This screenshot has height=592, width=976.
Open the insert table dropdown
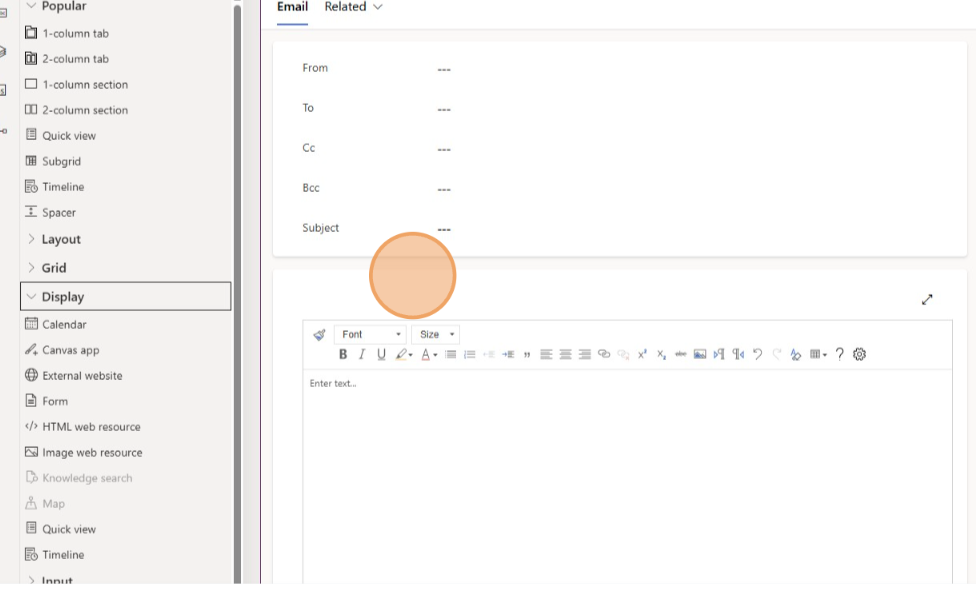click(818, 354)
